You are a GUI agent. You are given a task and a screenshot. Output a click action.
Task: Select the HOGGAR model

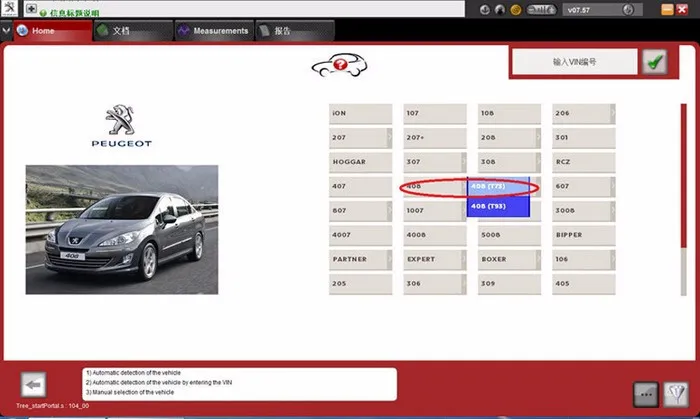360,162
